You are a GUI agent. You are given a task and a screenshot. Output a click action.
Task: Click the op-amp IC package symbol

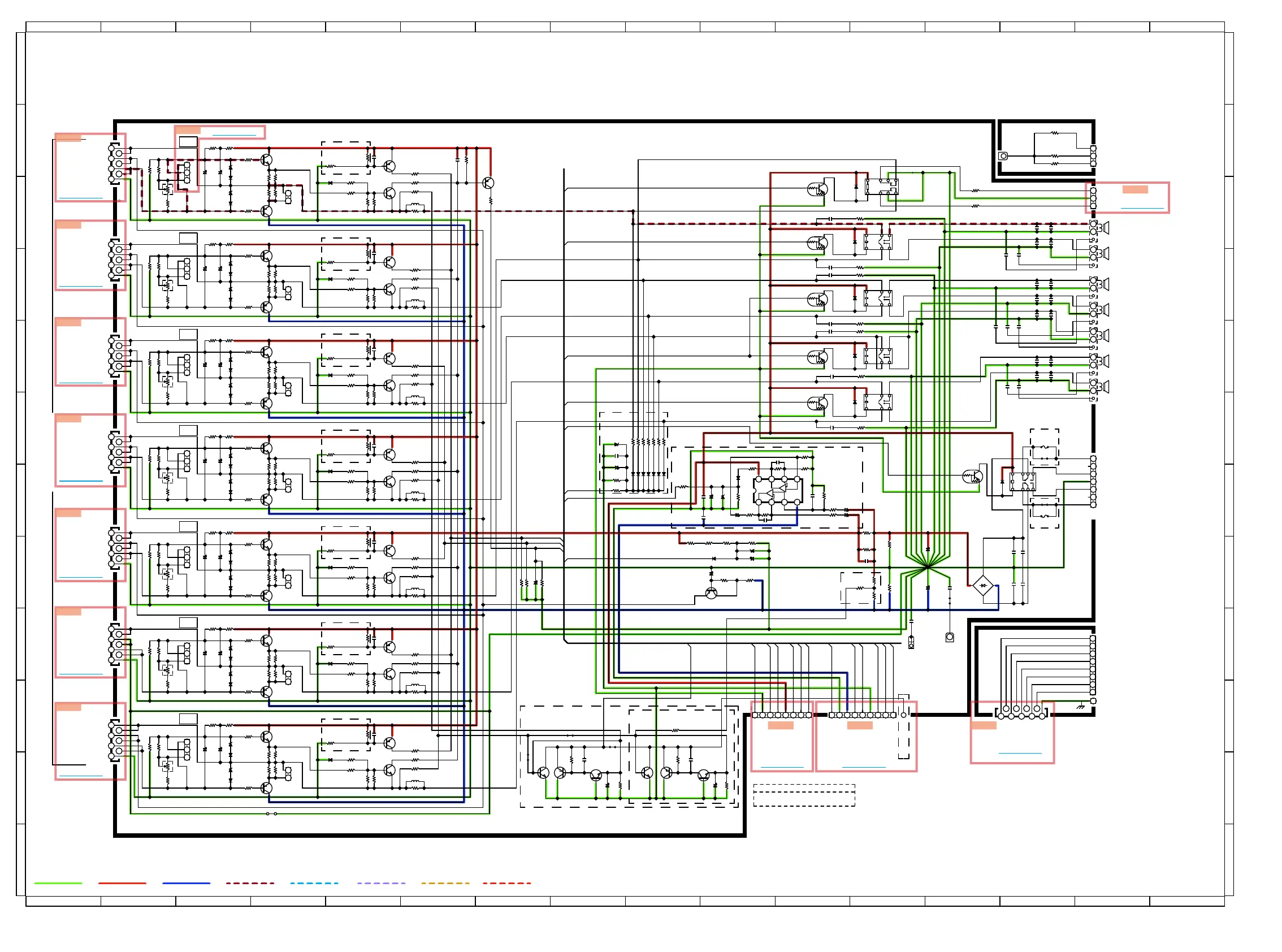pyautogui.click(x=777, y=490)
